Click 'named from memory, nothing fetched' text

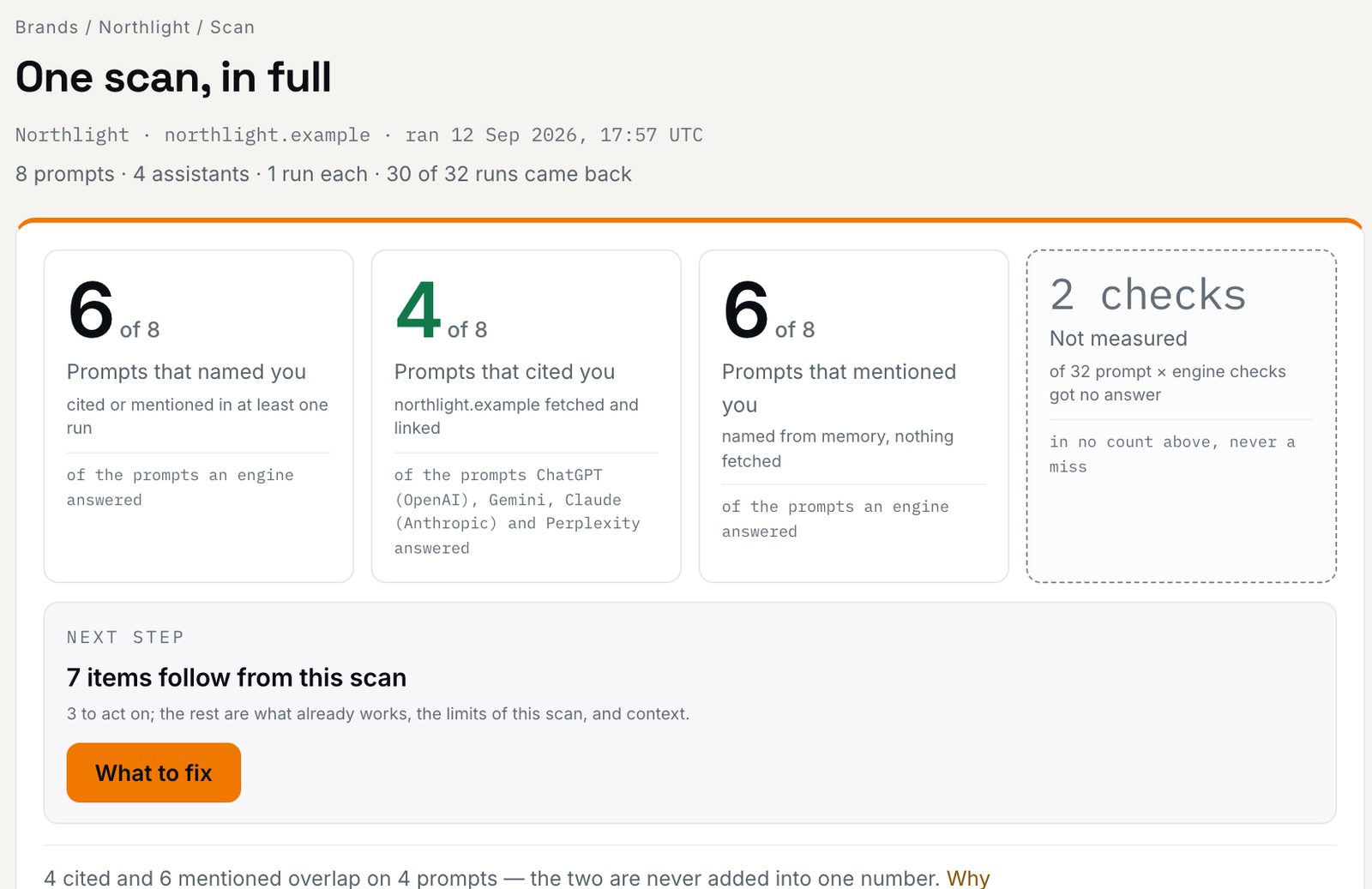click(838, 448)
